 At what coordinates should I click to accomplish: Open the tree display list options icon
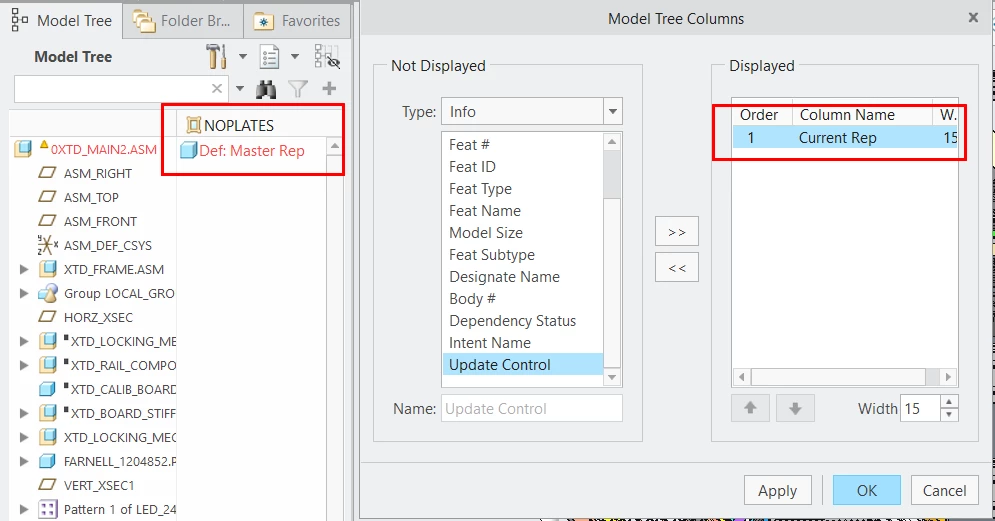[x=270, y=57]
